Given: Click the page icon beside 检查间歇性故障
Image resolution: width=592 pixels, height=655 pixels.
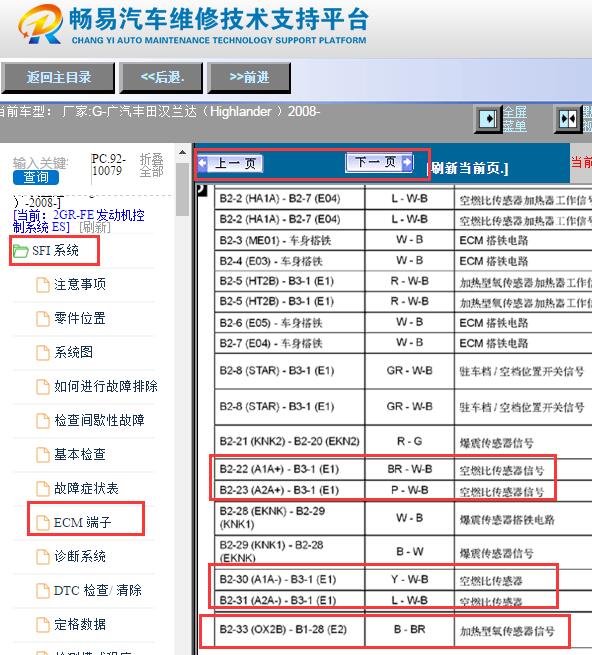Looking at the screenshot, I should pos(43,421).
